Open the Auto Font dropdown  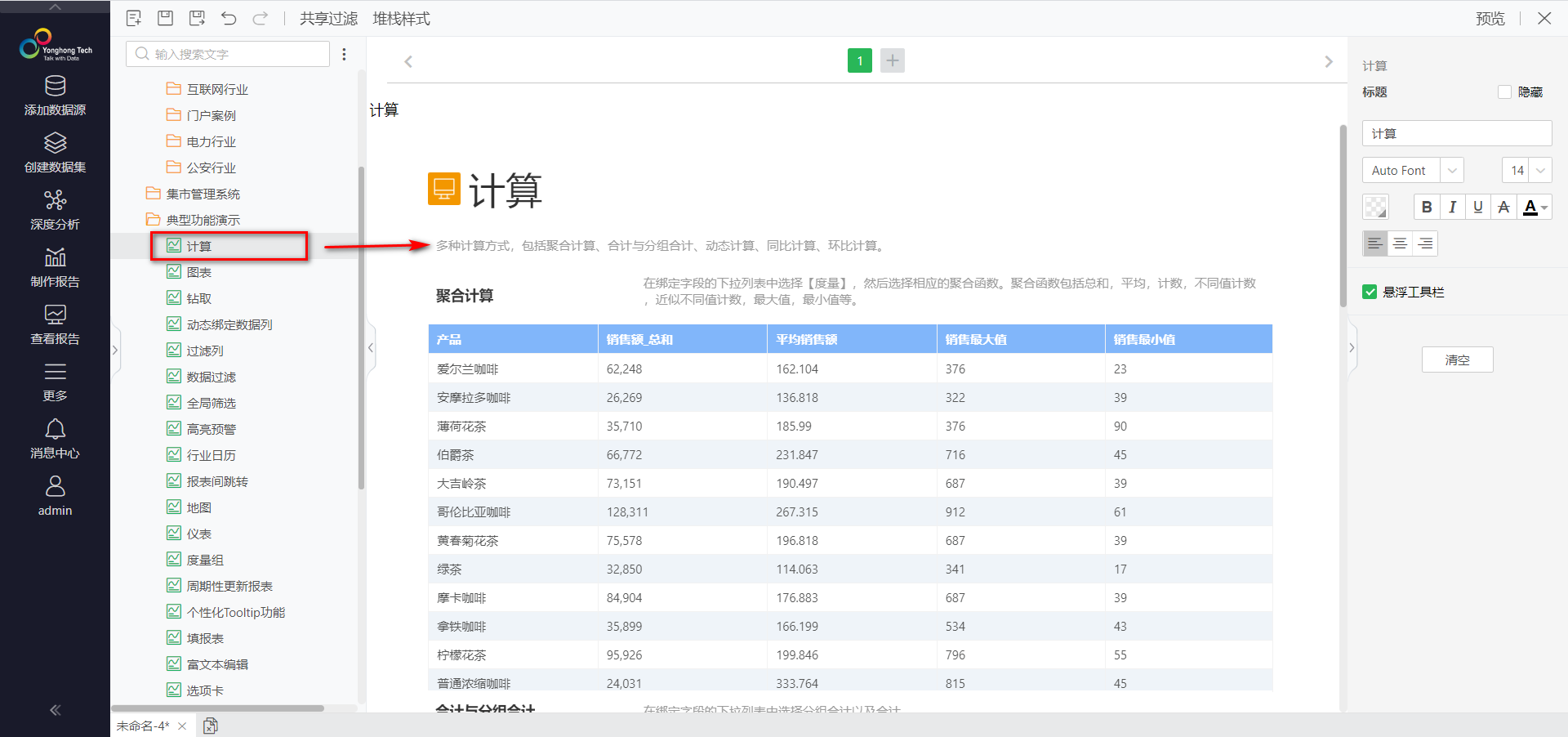coord(1413,170)
